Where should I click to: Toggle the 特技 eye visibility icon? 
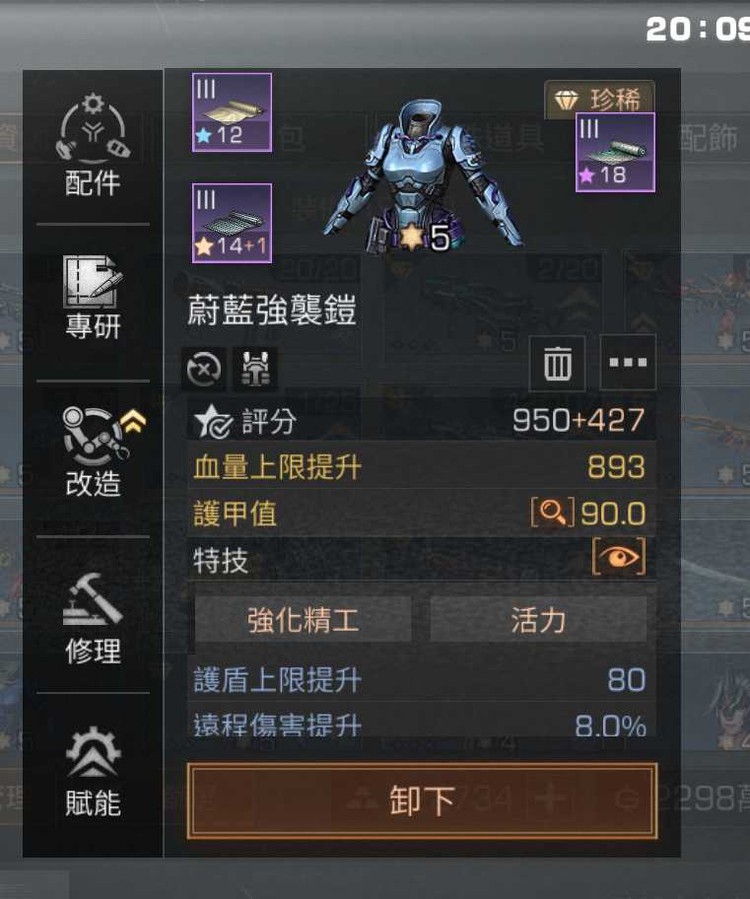pos(618,556)
